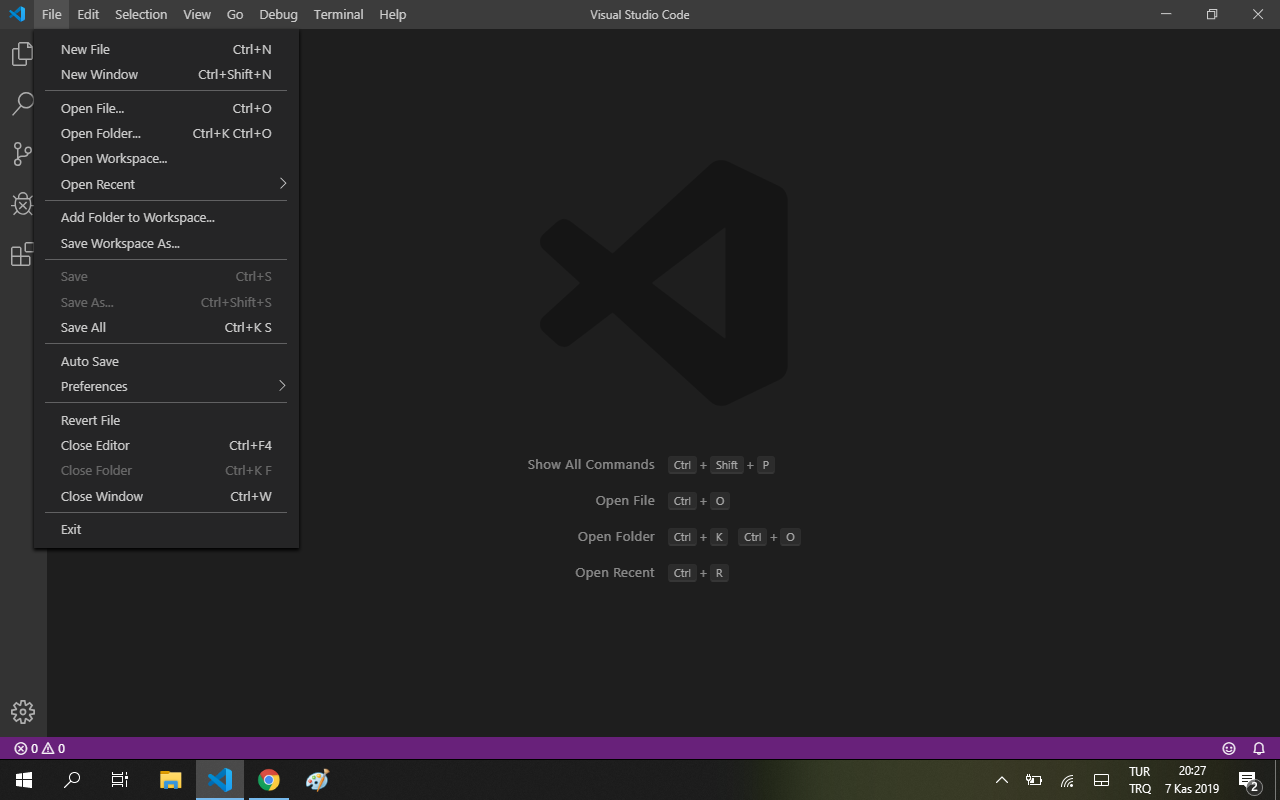
Task: Select Close Window menu entry
Action: [166, 496]
